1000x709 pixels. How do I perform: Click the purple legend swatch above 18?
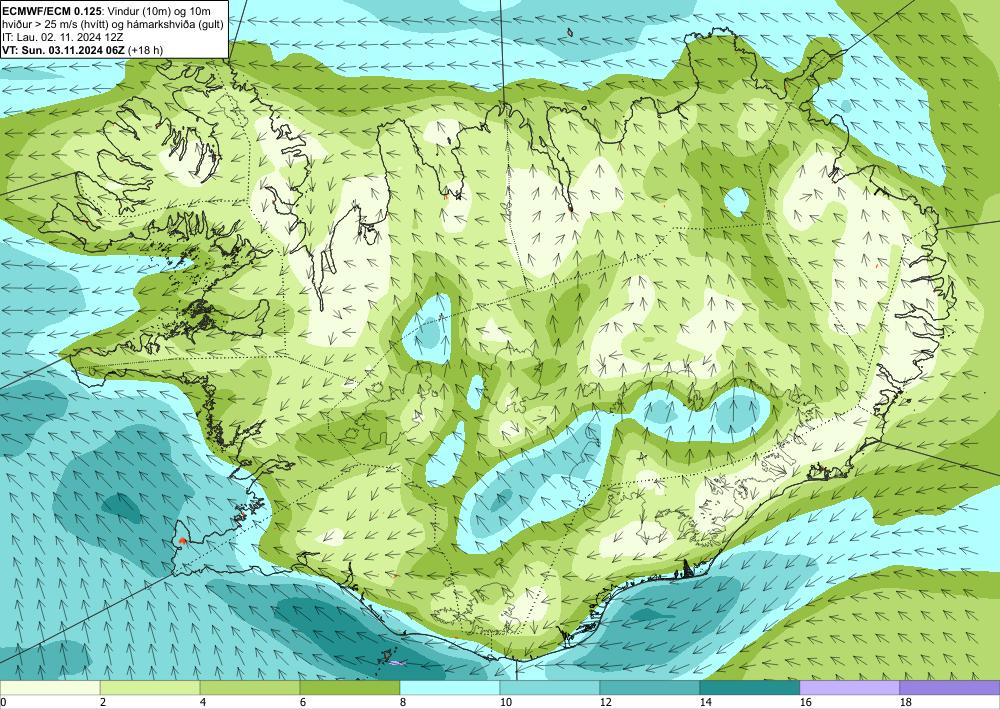950,687
